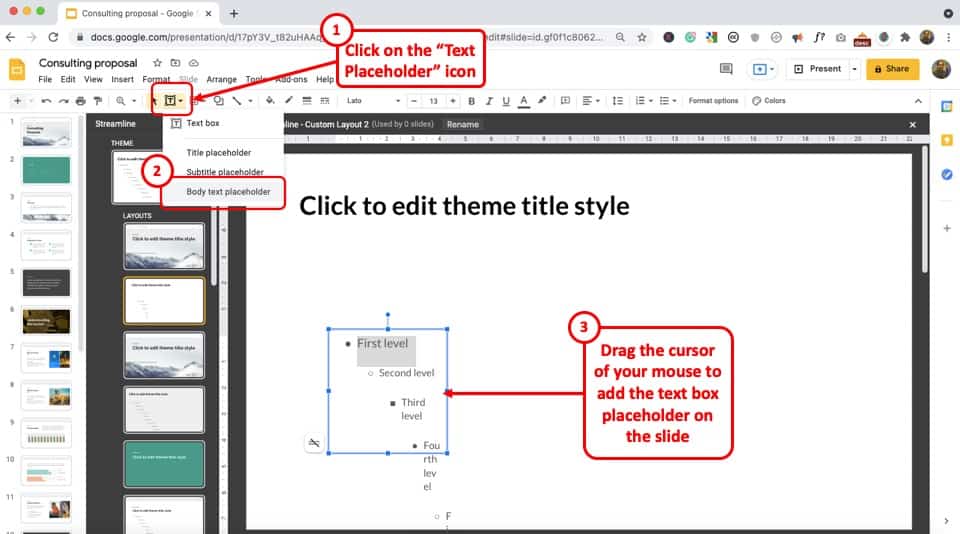Image resolution: width=960 pixels, height=534 pixels.
Task: Undo the last action
Action: 46,100
